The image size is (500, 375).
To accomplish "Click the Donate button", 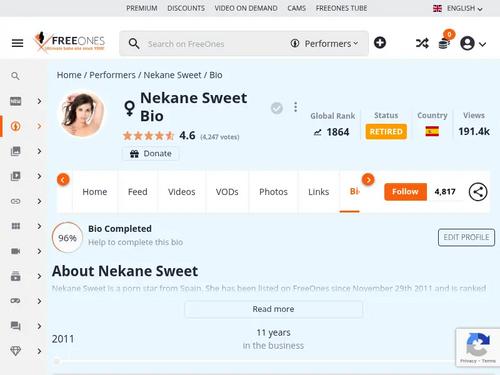I will pyautogui.click(x=151, y=154).
